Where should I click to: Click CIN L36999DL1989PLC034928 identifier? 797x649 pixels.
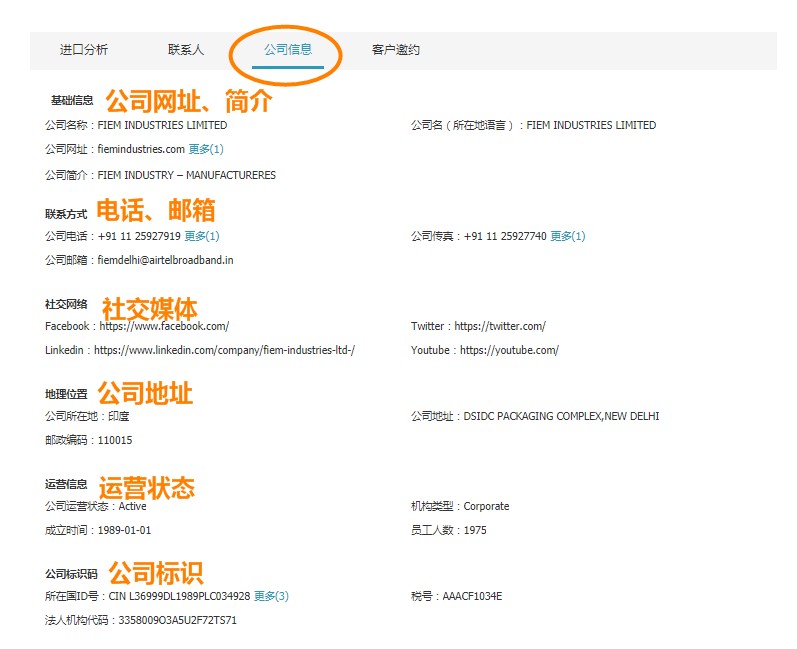point(179,596)
